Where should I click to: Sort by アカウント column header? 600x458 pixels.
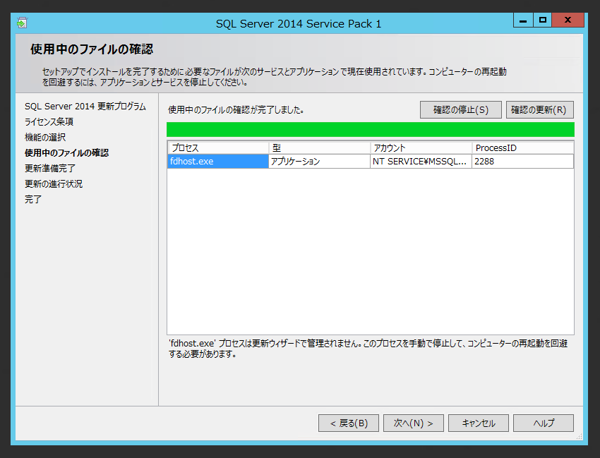click(421, 148)
